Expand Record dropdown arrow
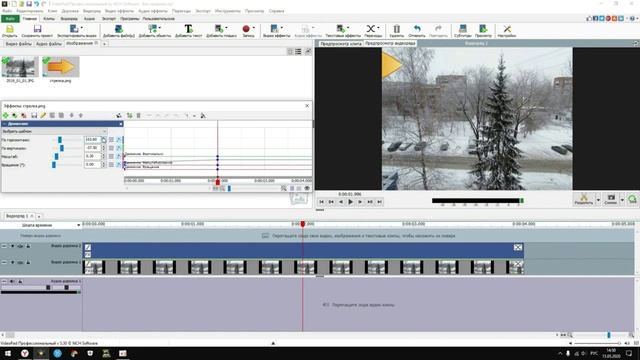Viewport: 640px width, 360px height. tap(253, 28)
